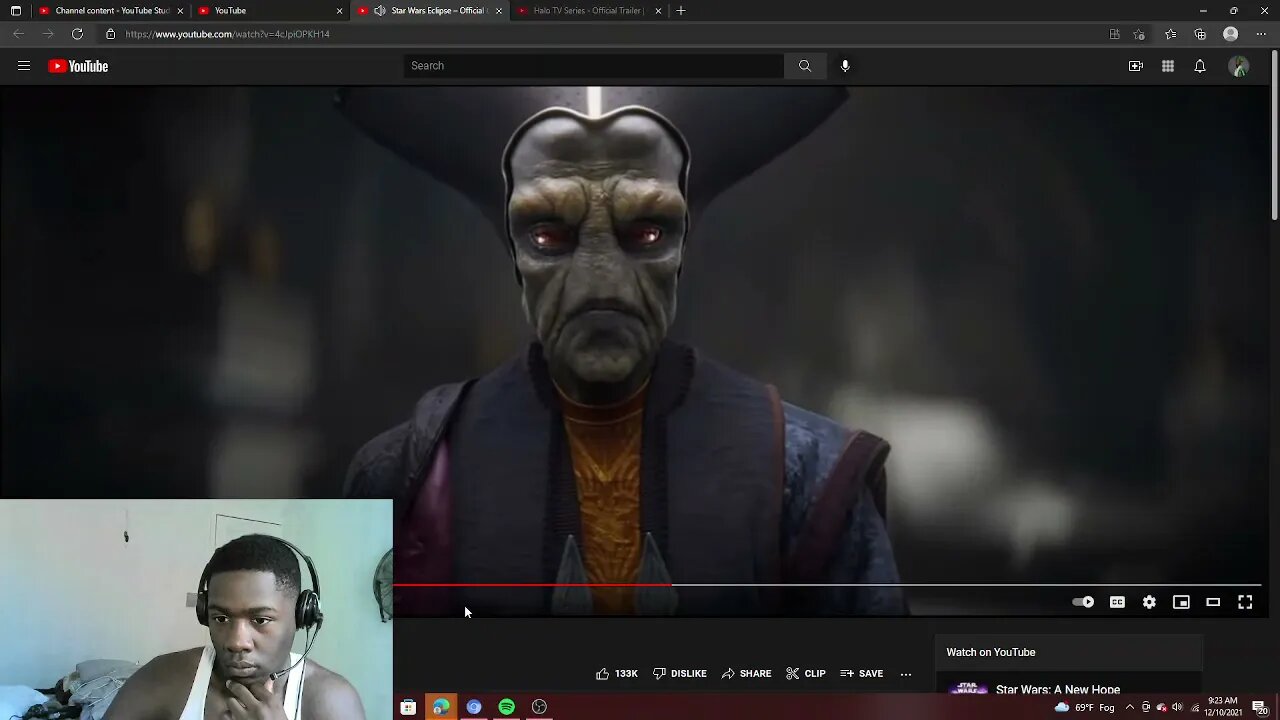The height and width of the screenshot is (720, 1280).
Task: Add this page to favorites star
Action: pyautogui.click(x=1139, y=34)
